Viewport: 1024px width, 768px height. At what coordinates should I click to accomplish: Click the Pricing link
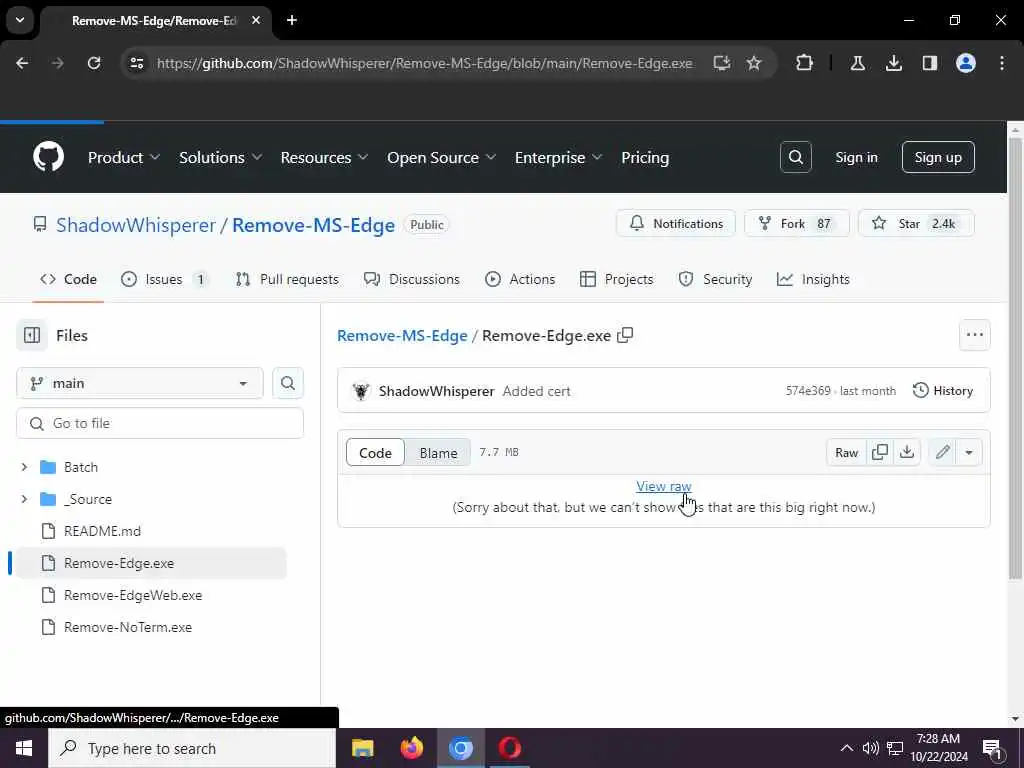(x=645, y=157)
